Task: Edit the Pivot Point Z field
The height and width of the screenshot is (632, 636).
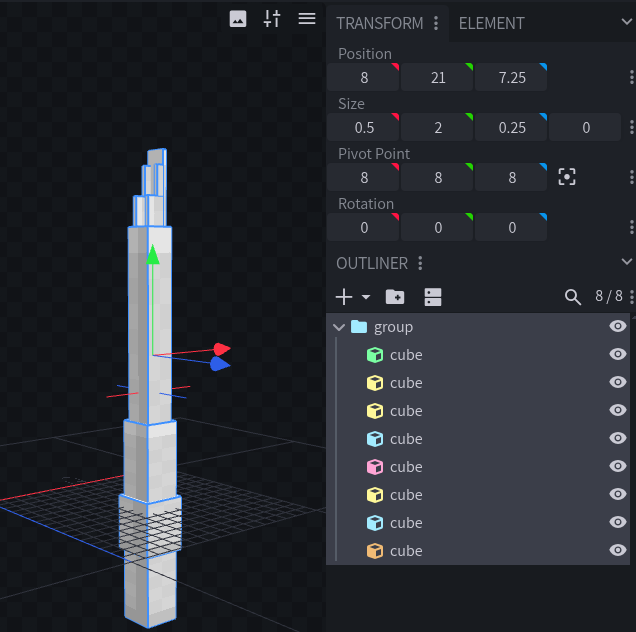Action: coord(511,177)
